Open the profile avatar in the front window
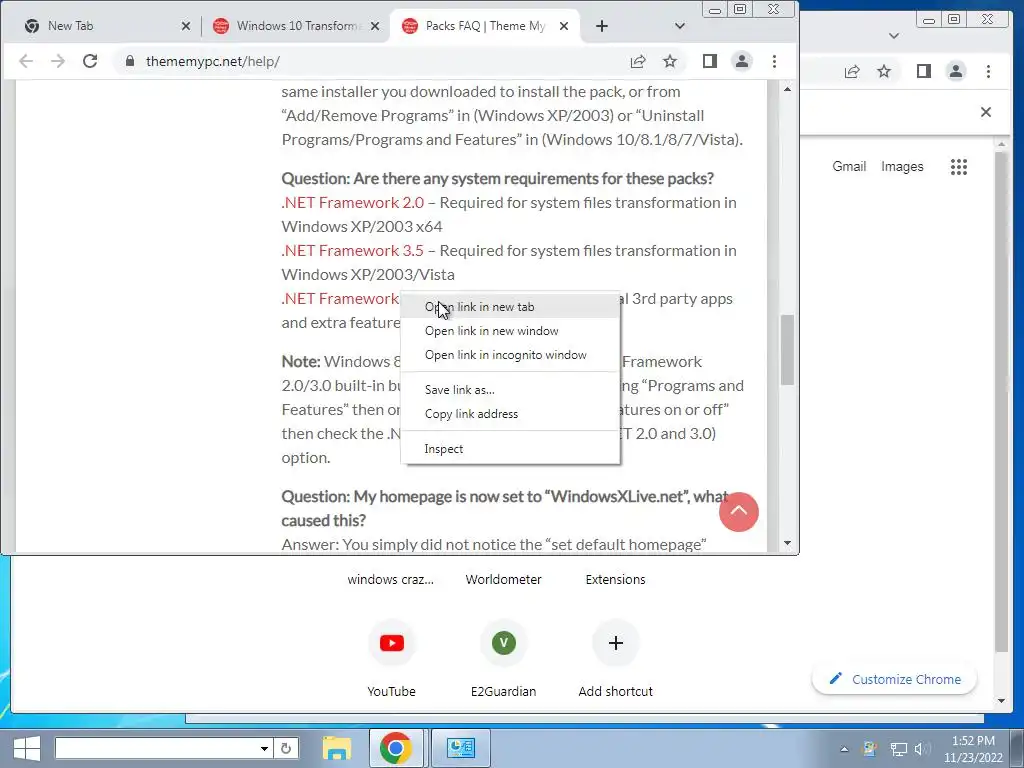 pos(742,61)
